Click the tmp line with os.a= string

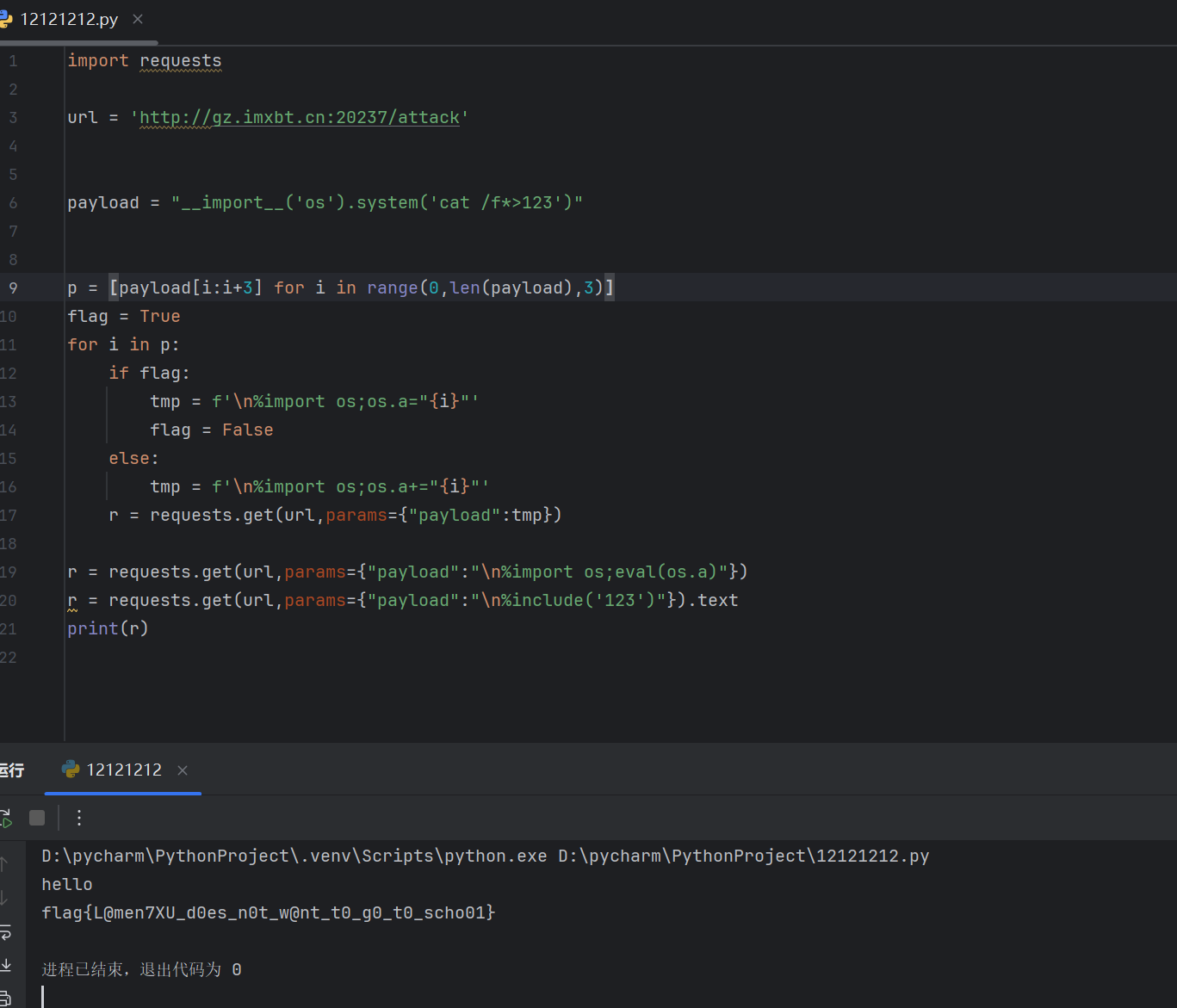click(x=314, y=401)
